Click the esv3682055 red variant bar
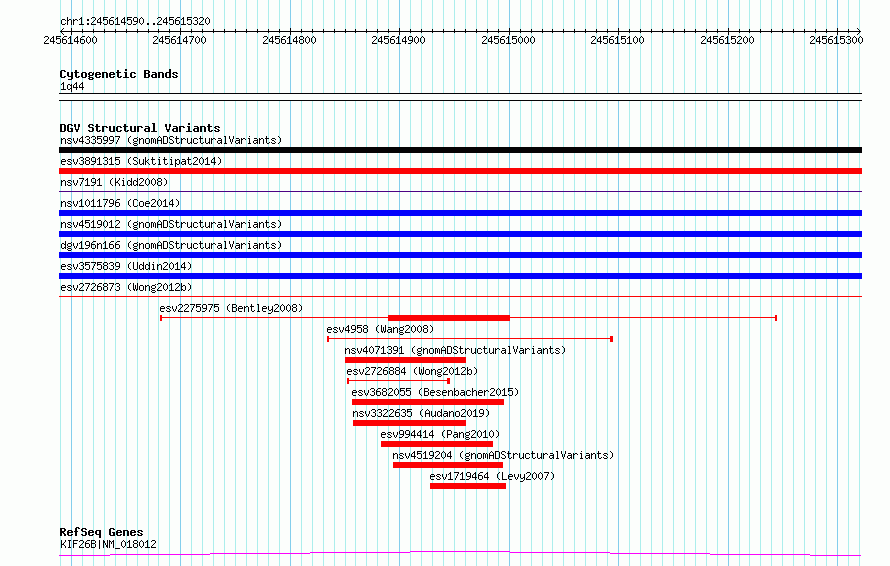 pyautogui.click(x=428, y=403)
